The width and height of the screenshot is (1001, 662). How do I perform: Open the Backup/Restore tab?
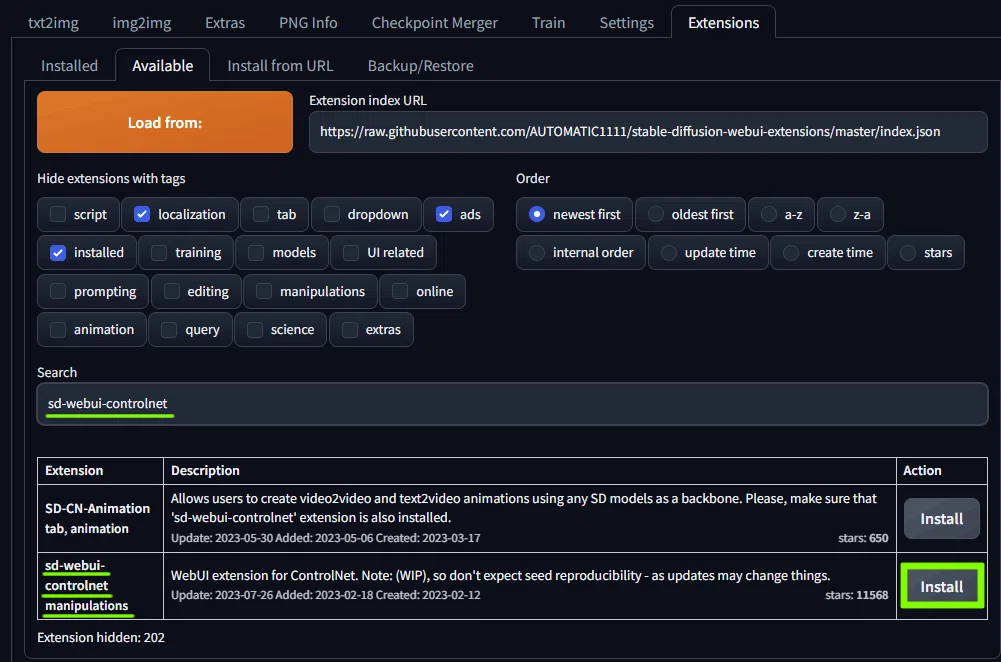pyautogui.click(x=421, y=66)
